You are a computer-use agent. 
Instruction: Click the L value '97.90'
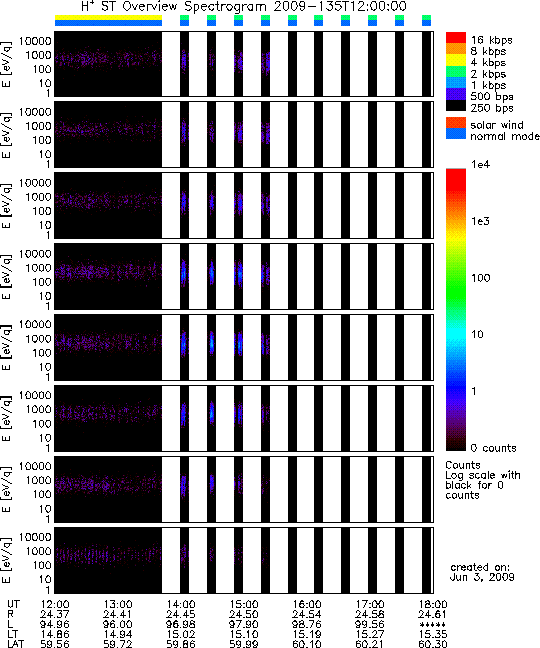pyautogui.click(x=244, y=624)
